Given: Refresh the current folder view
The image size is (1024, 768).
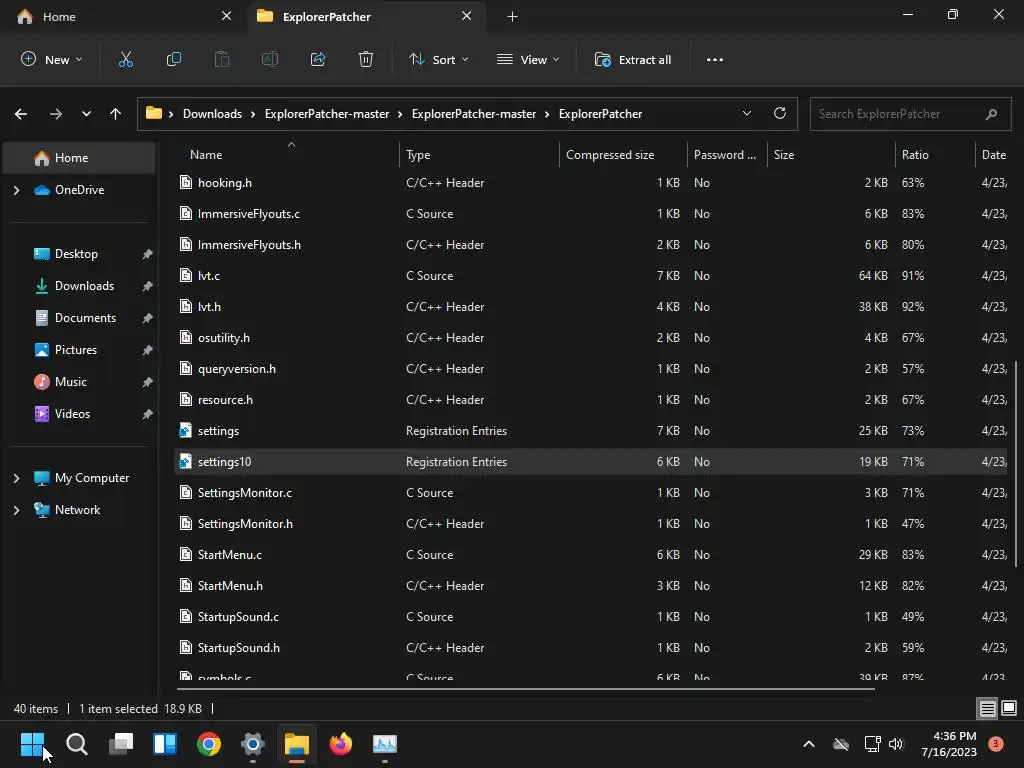Looking at the screenshot, I should point(780,113).
